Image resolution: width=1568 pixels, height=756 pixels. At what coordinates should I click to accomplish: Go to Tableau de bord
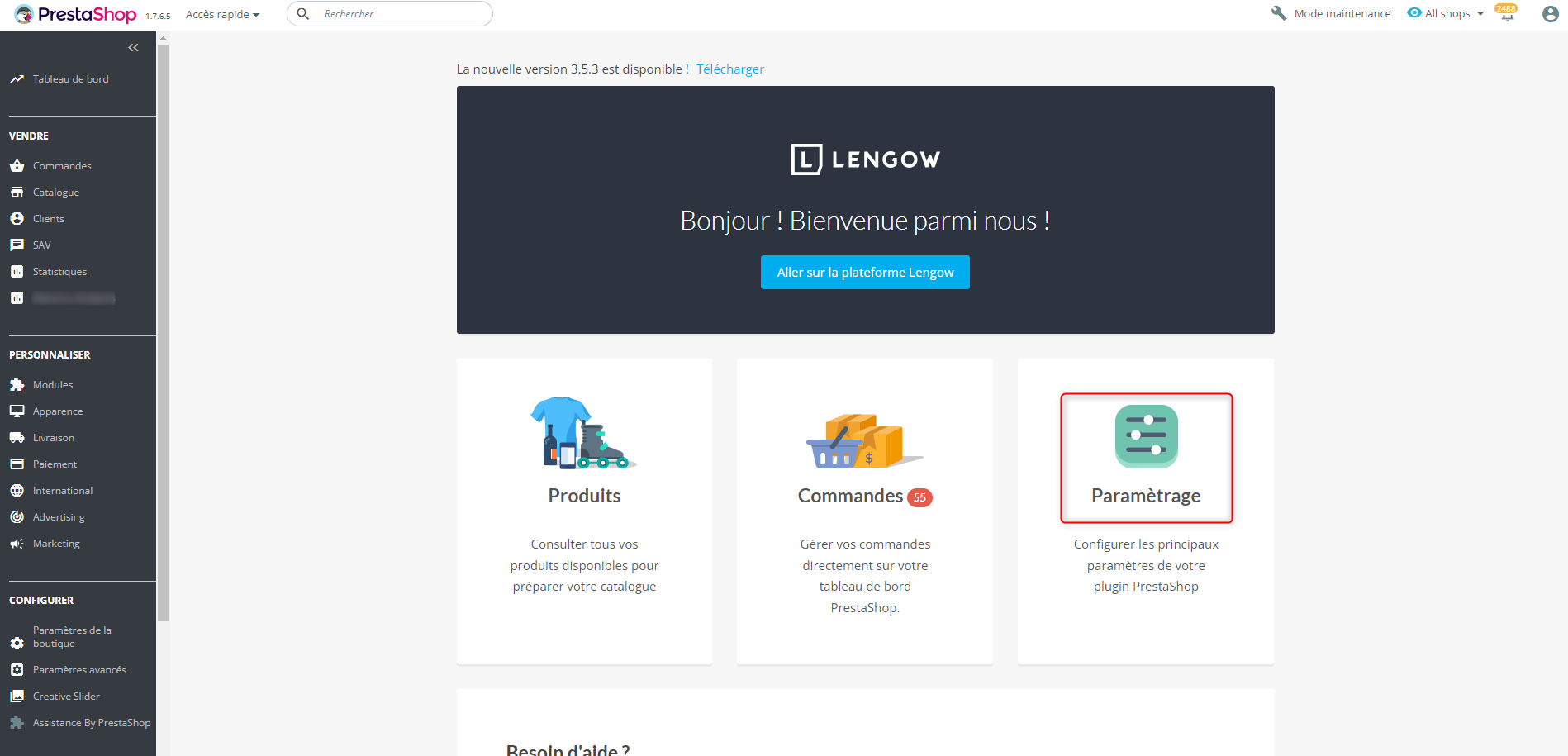coord(70,79)
